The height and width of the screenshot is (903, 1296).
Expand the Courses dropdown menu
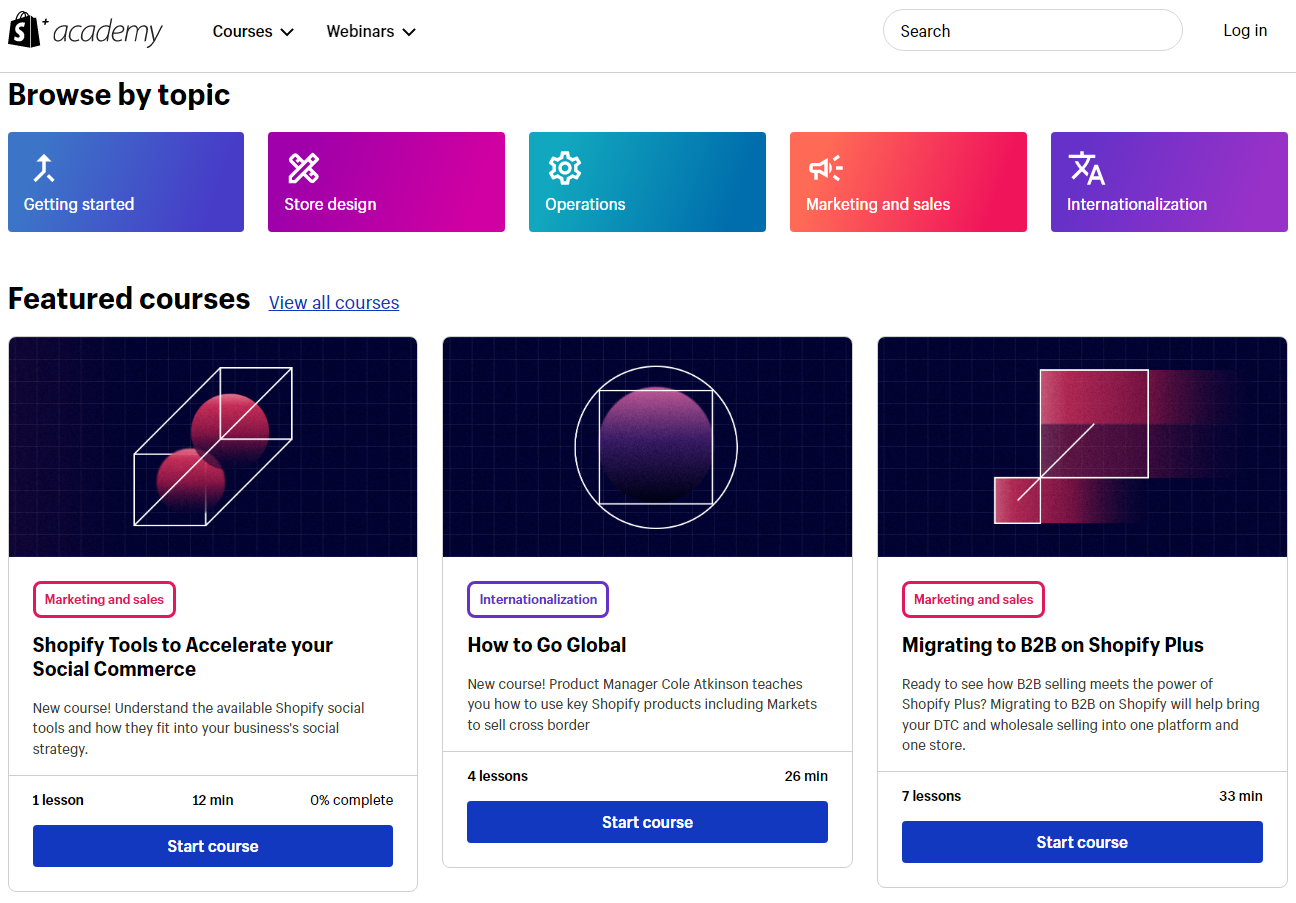253,31
